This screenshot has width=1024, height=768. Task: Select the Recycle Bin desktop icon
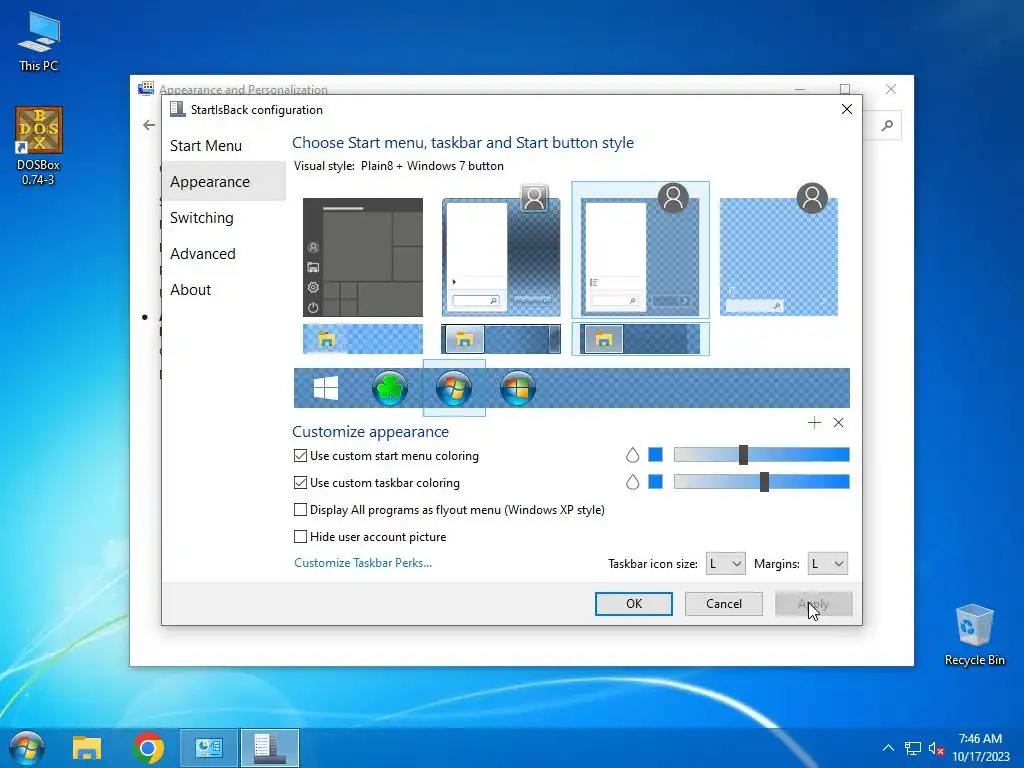click(974, 635)
